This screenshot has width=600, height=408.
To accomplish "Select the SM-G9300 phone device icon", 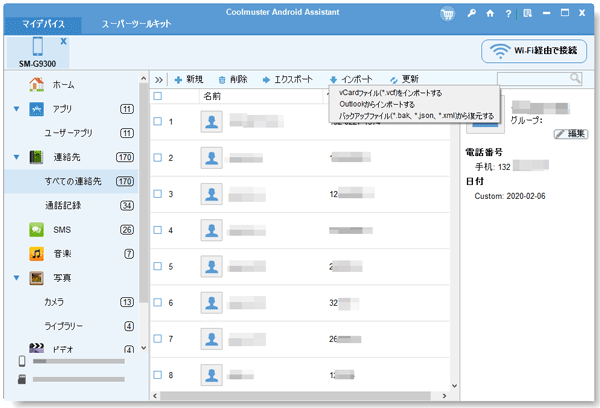I will [x=38, y=46].
